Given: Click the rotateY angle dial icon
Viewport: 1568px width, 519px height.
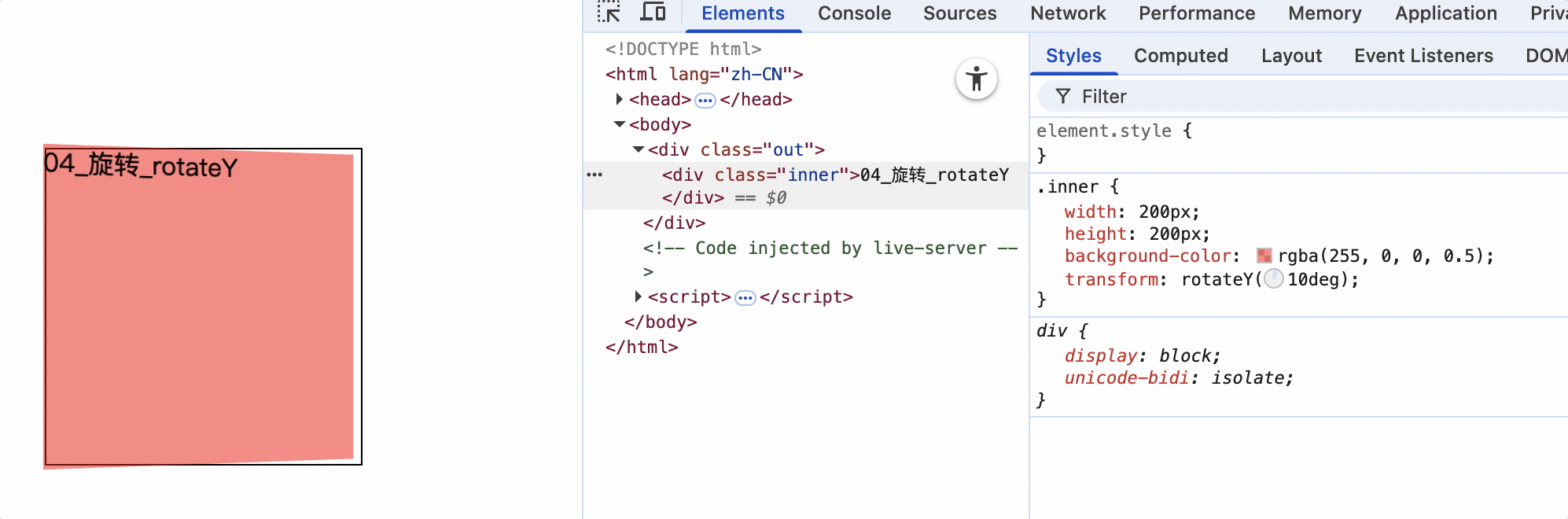Looking at the screenshot, I should (1274, 279).
